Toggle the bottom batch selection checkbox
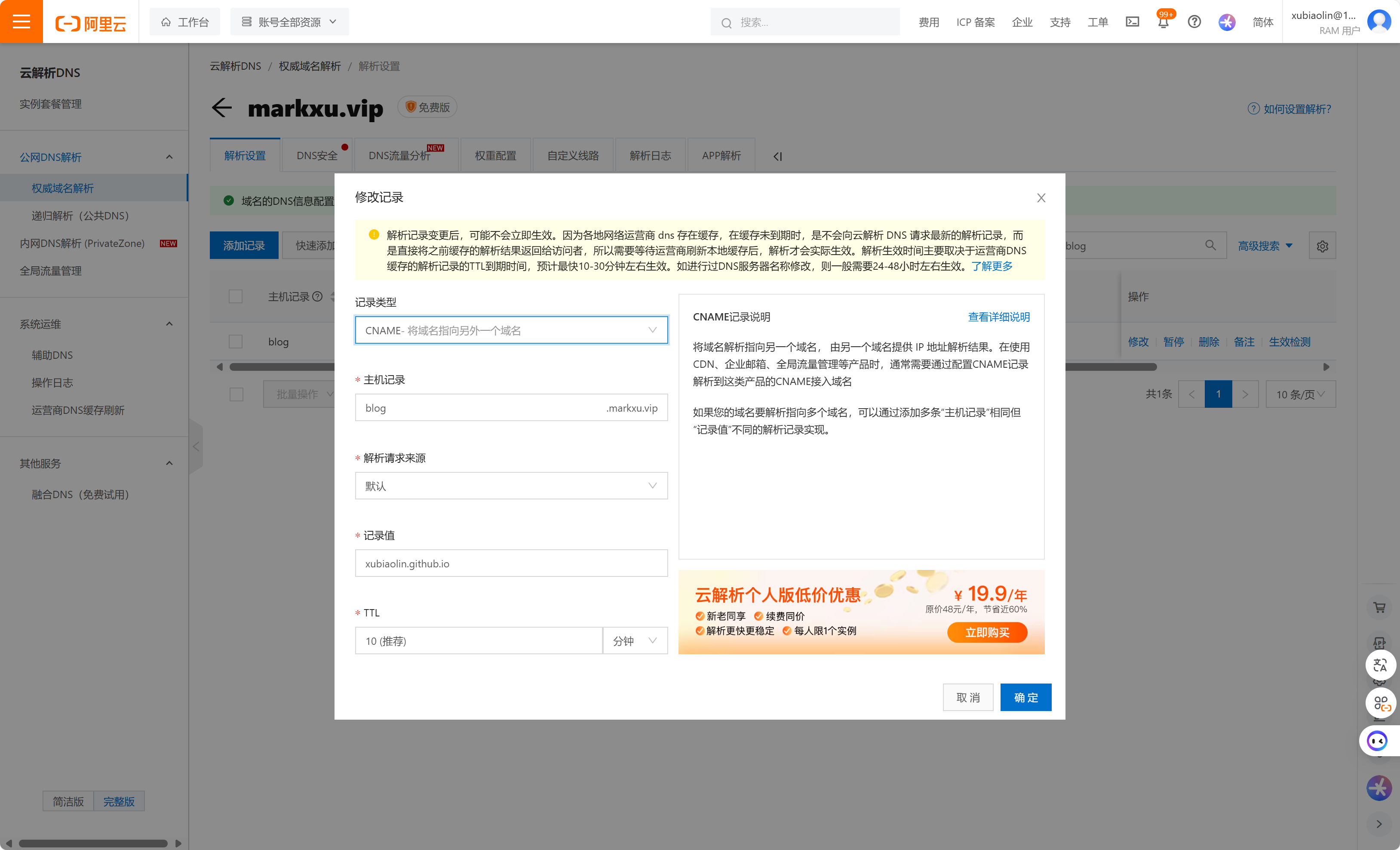 tap(236, 394)
